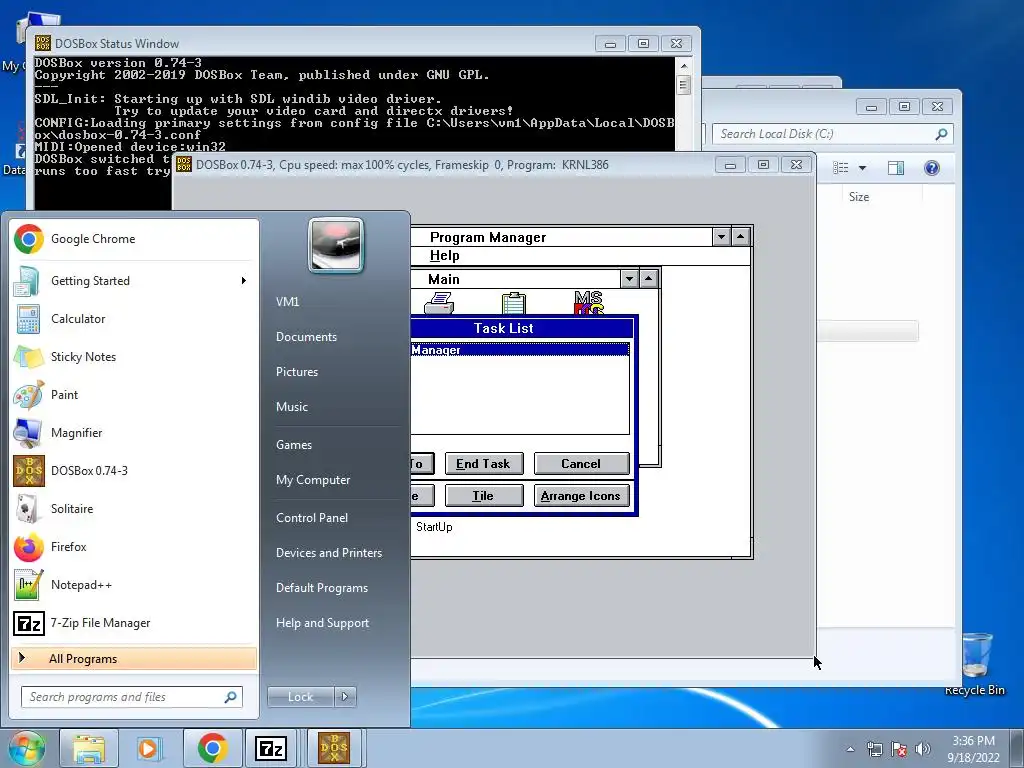Open File Explorer from the taskbar
1024x768 pixels.
coord(89,748)
